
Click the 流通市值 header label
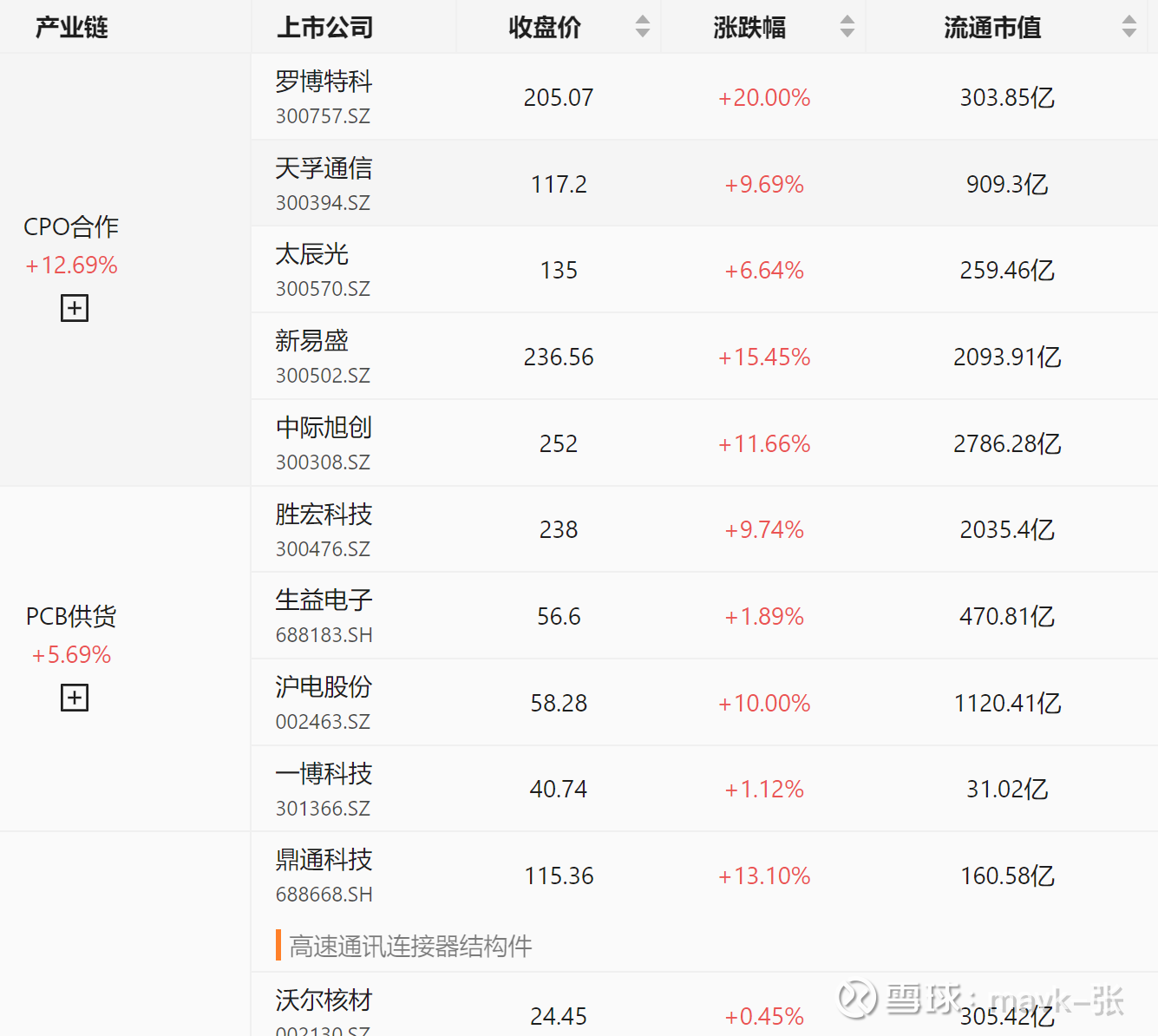[x=992, y=27]
